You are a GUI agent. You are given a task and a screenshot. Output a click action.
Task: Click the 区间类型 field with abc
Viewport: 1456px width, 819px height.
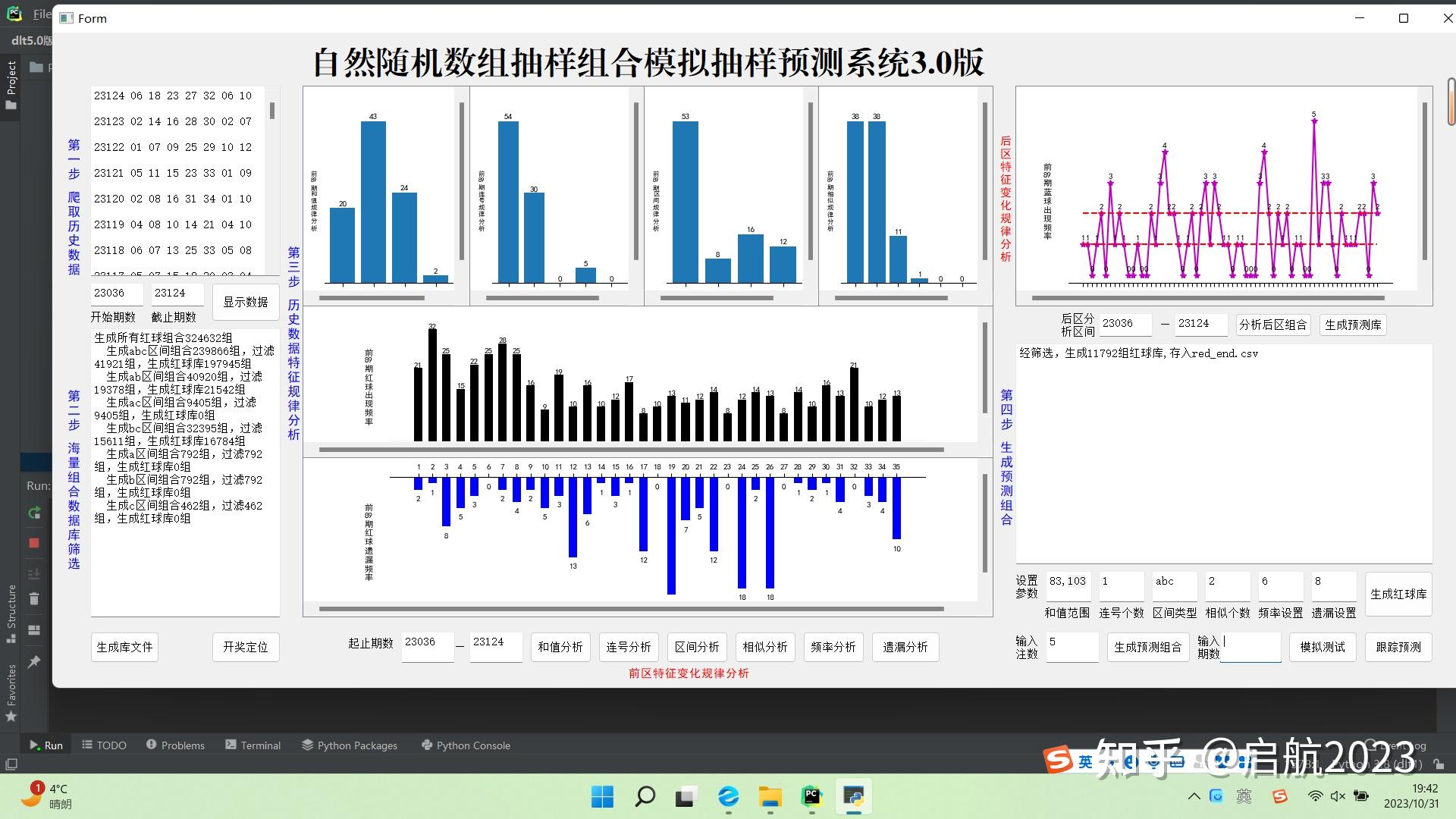(1175, 586)
